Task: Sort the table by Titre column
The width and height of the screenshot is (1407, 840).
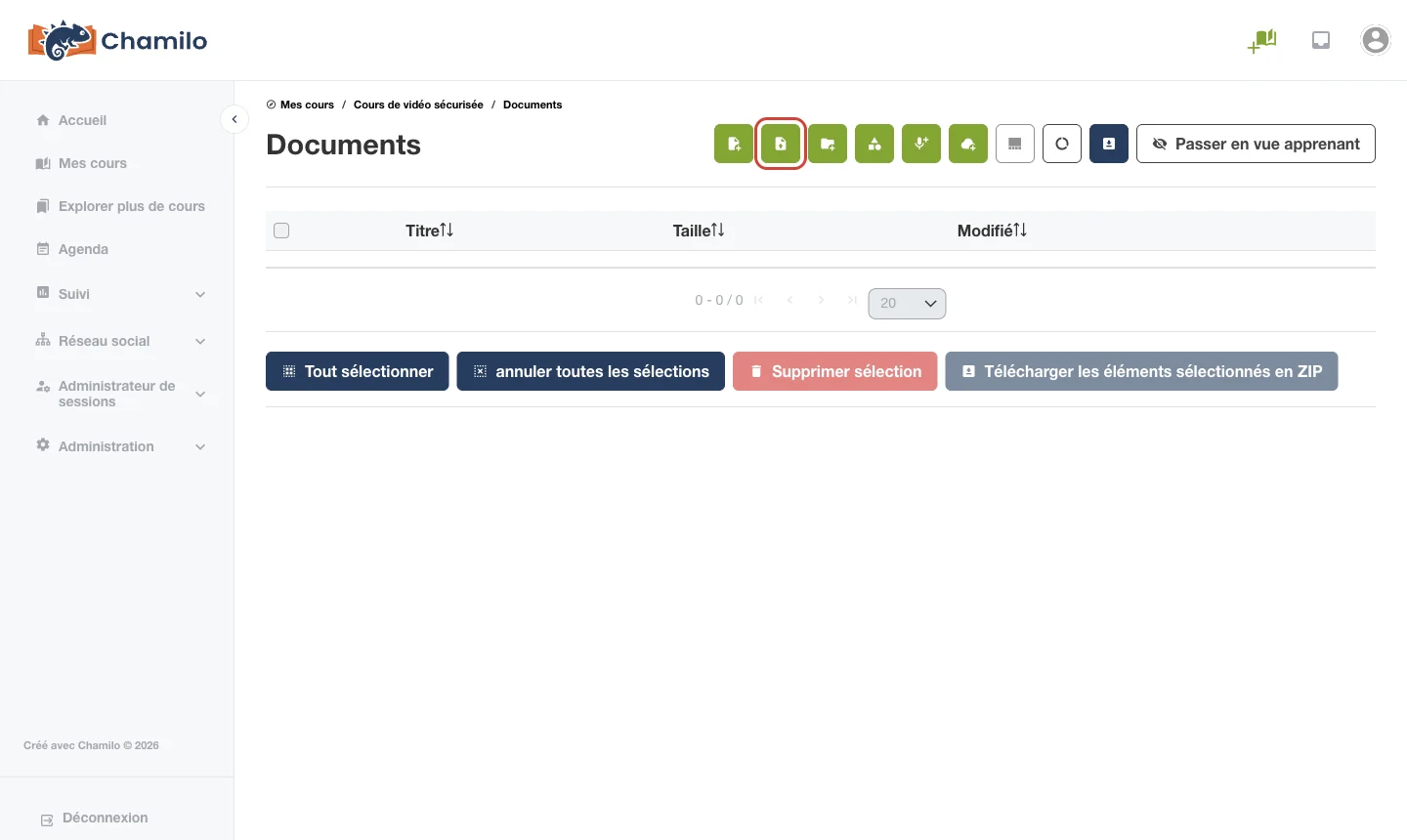Action: tap(429, 231)
